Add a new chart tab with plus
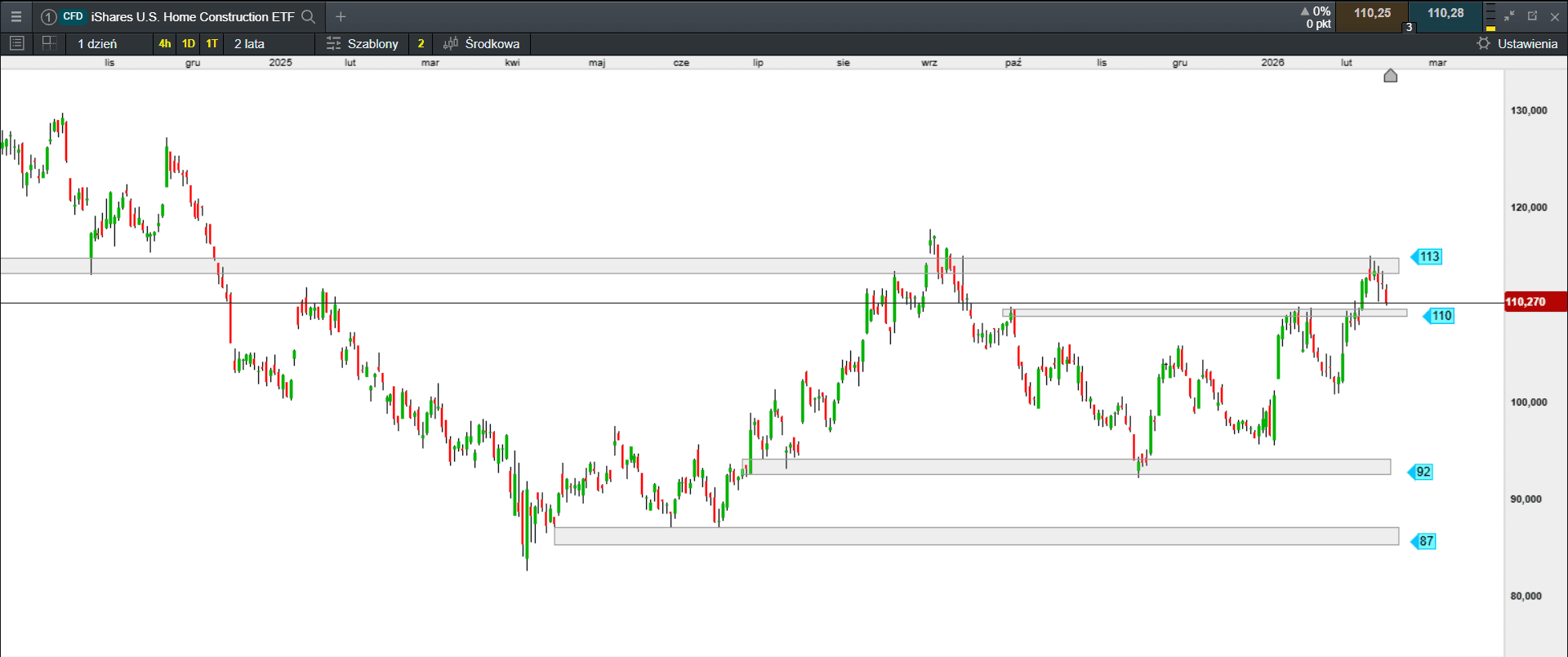1568x657 pixels. tap(341, 16)
